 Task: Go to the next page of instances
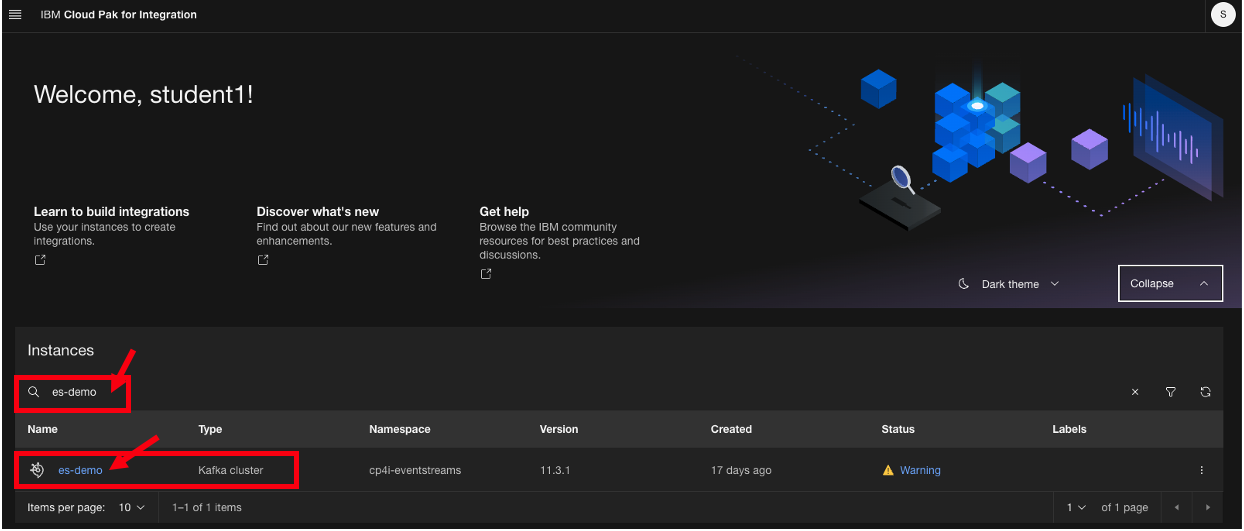tap(1208, 508)
